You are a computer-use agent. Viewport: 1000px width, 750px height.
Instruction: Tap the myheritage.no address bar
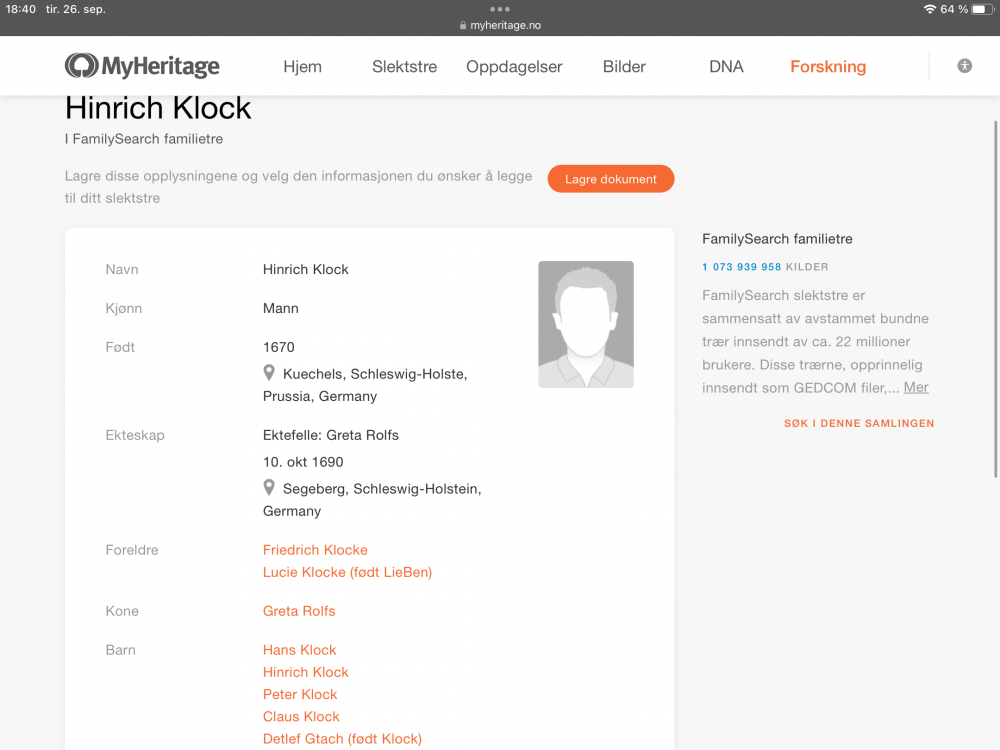point(500,26)
